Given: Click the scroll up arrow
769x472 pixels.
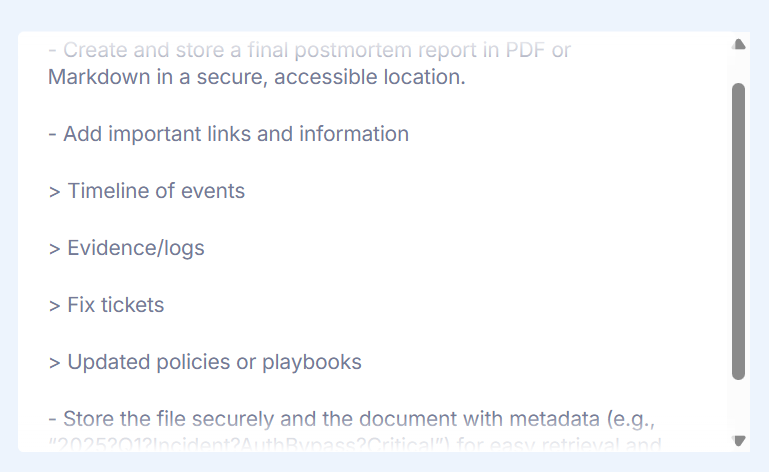Looking at the screenshot, I should [x=739, y=45].
